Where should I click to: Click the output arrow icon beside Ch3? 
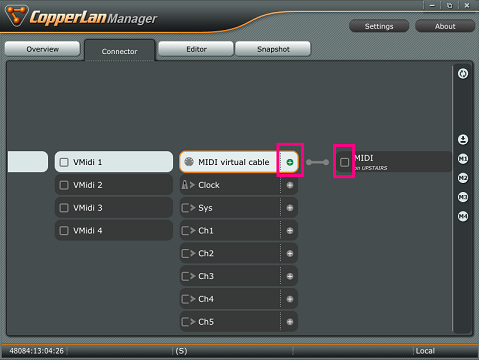tap(188, 276)
